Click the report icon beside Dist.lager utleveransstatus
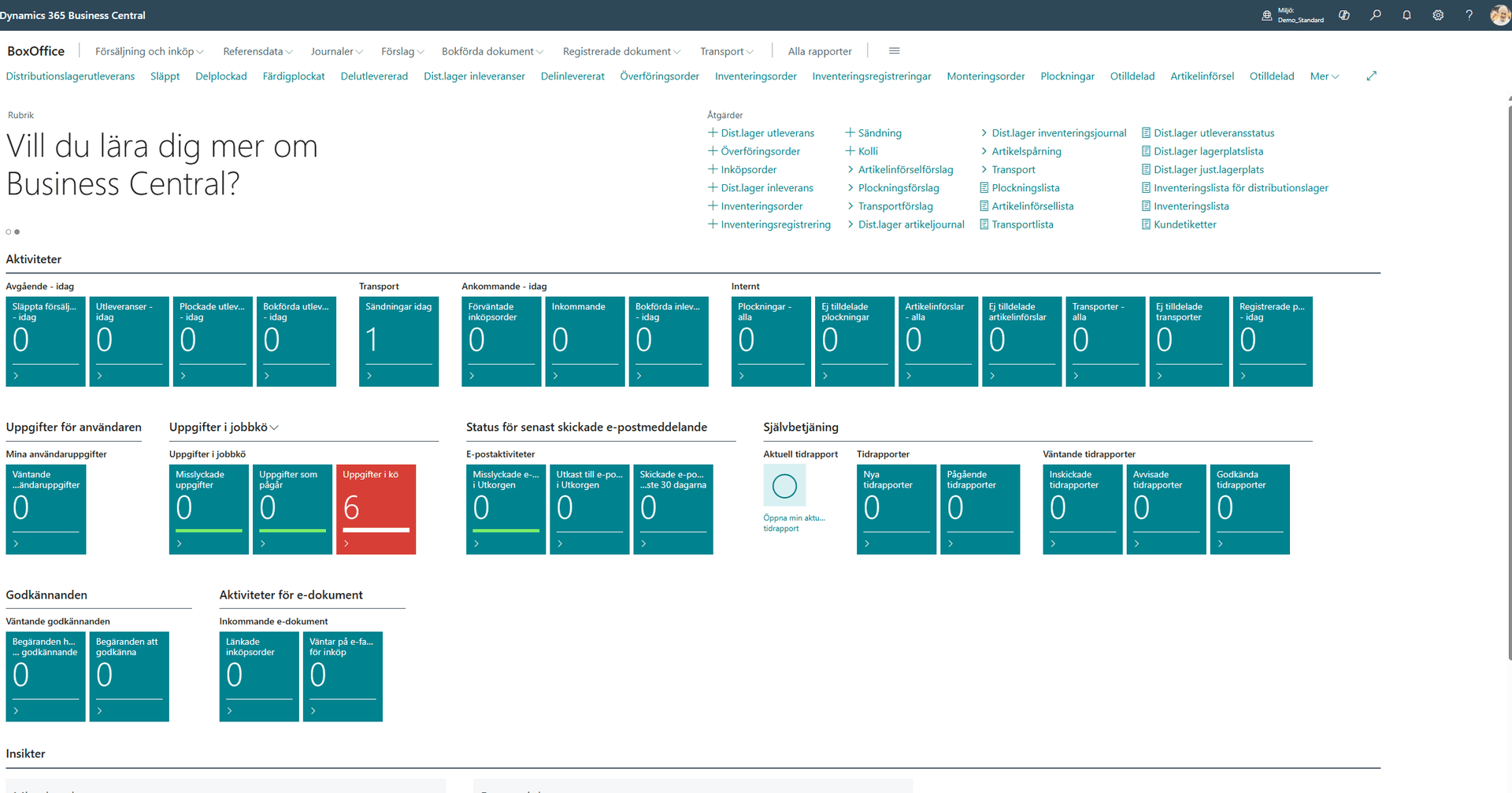Screen dimensions: 1512x793 pyautogui.click(x=1147, y=133)
